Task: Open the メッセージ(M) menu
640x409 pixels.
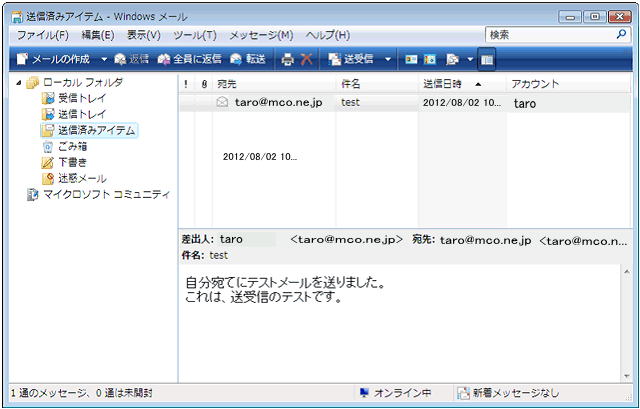Action: 261,35
